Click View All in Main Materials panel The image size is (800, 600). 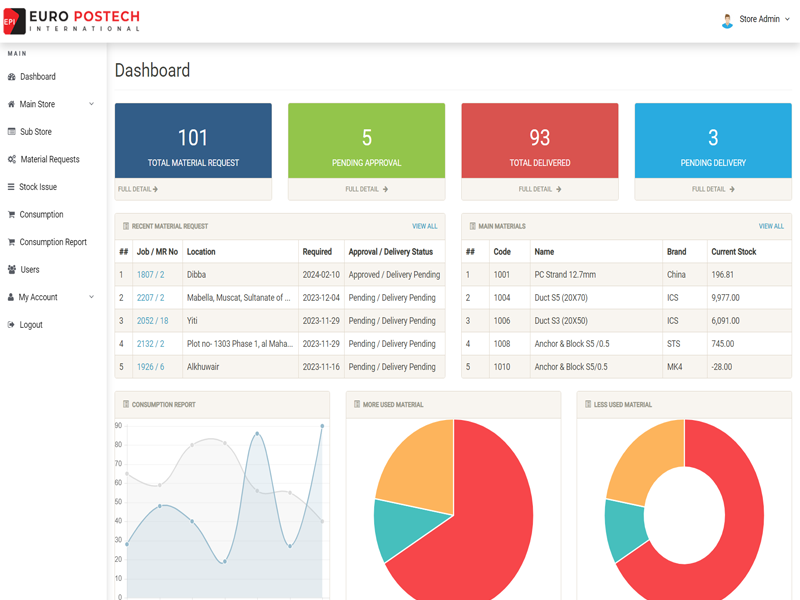pyautogui.click(x=770, y=227)
